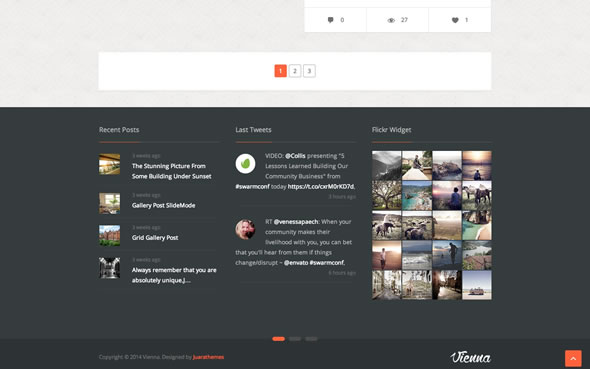The height and width of the screenshot is (369, 590).
Task: Open post 'The Stunning Picture From Some Building Under Sunset'
Action: (172, 171)
